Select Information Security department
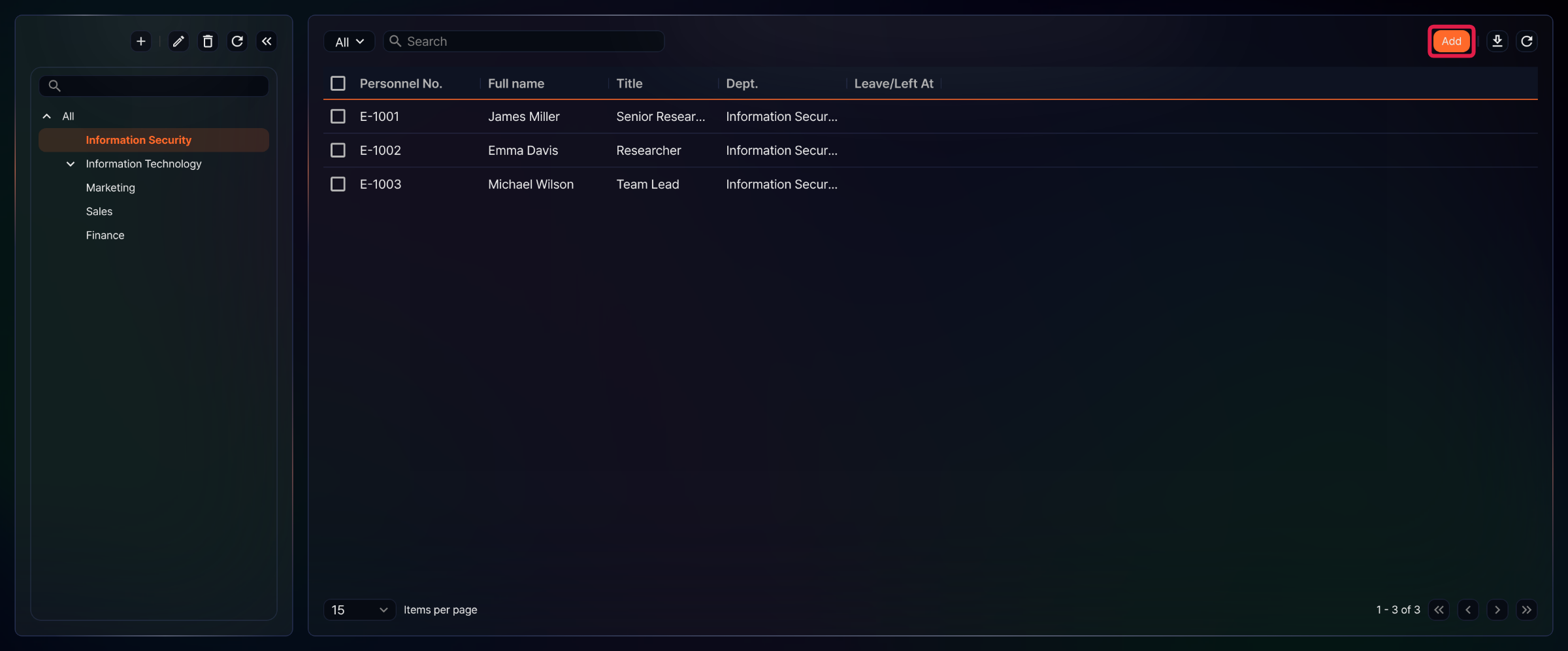The width and height of the screenshot is (1568, 651). pyautogui.click(x=154, y=140)
